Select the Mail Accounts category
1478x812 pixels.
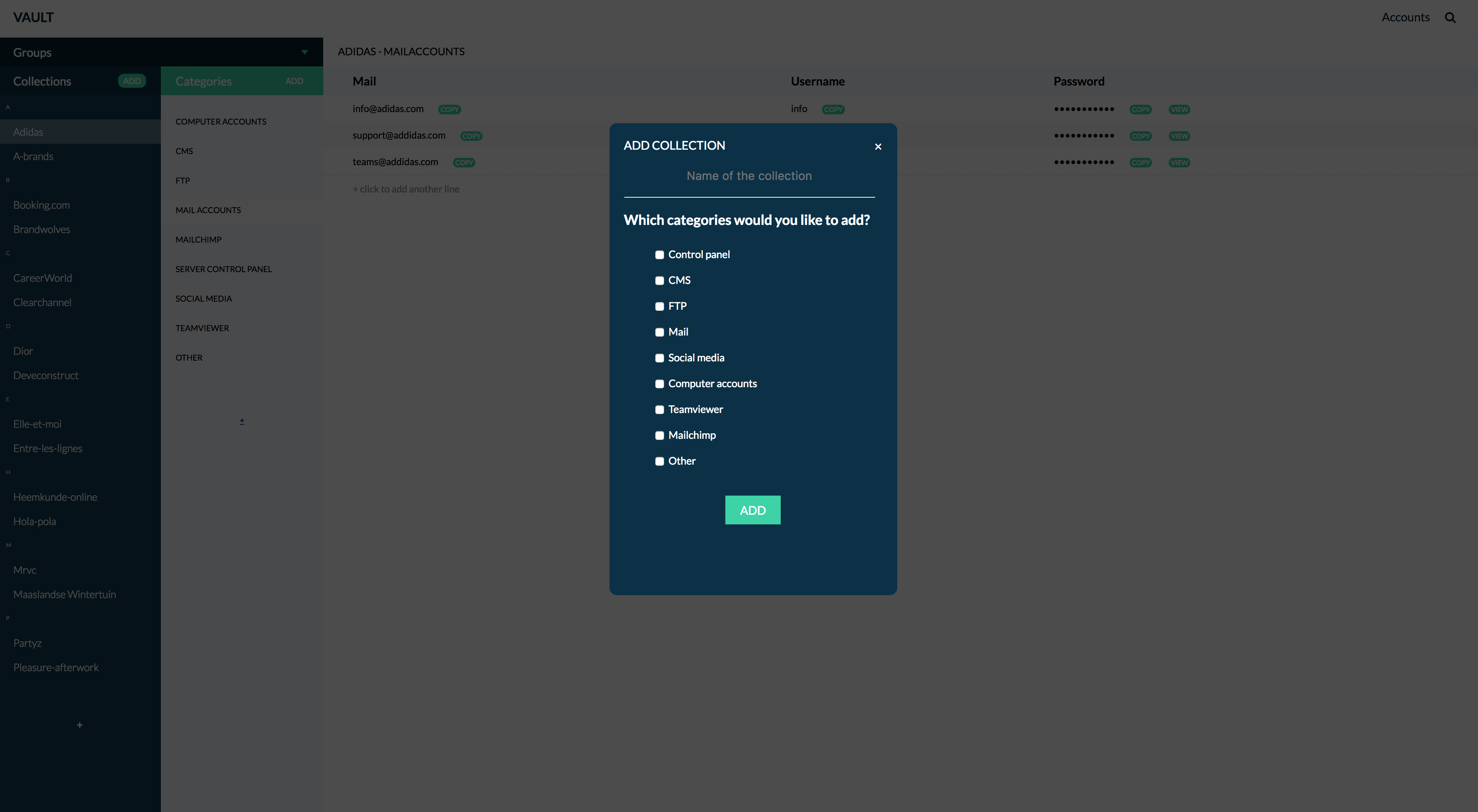208,211
